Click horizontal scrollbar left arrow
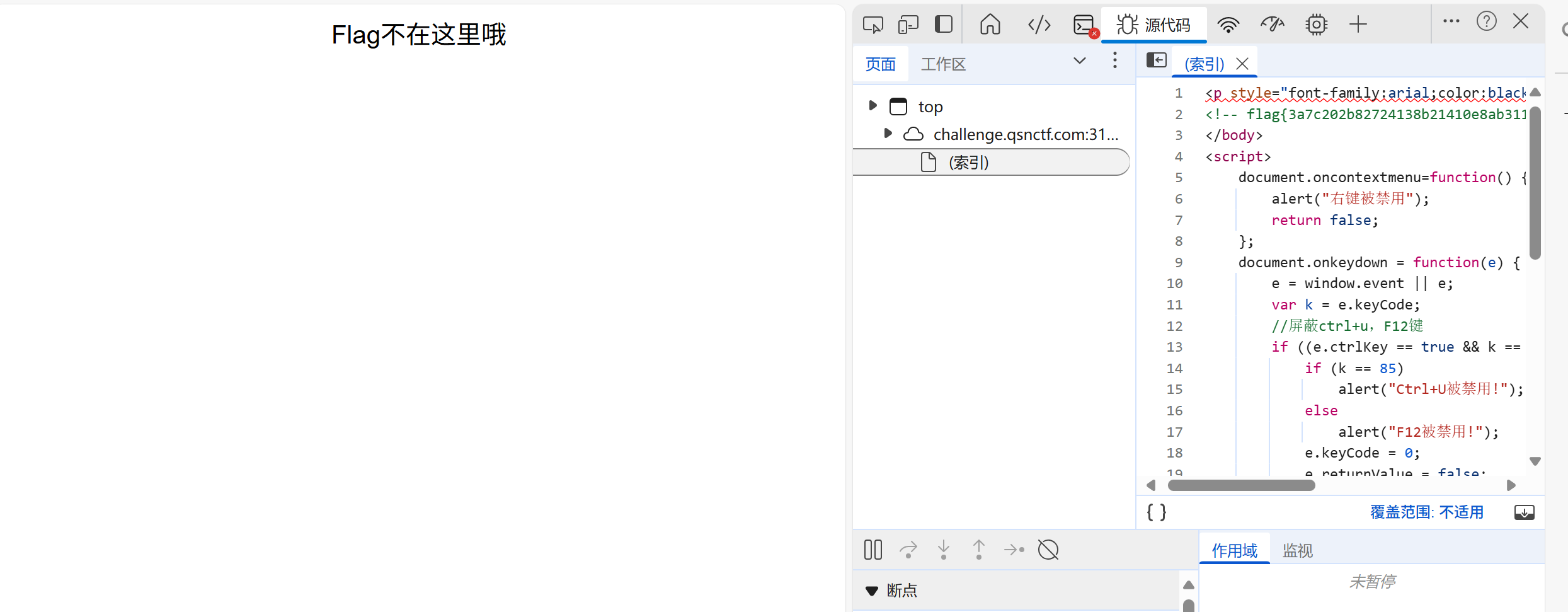This screenshot has height=612, width=1568. pos(1151,485)
